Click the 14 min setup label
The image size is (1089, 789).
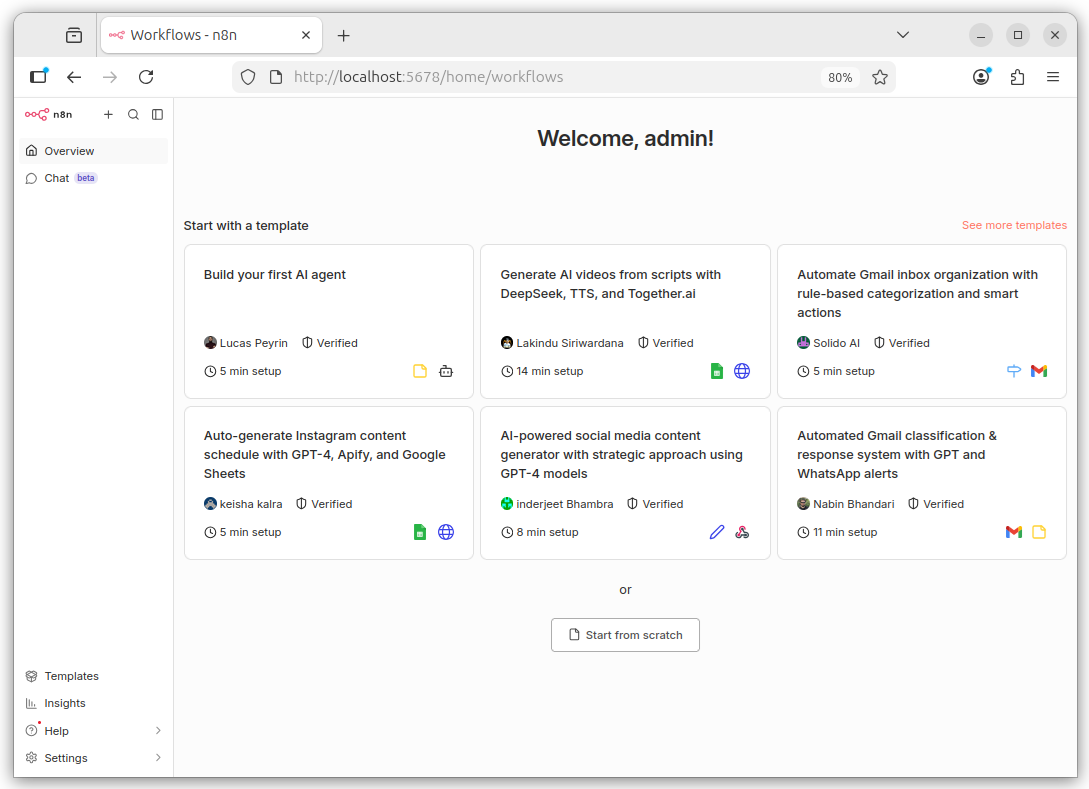point(549,371)
